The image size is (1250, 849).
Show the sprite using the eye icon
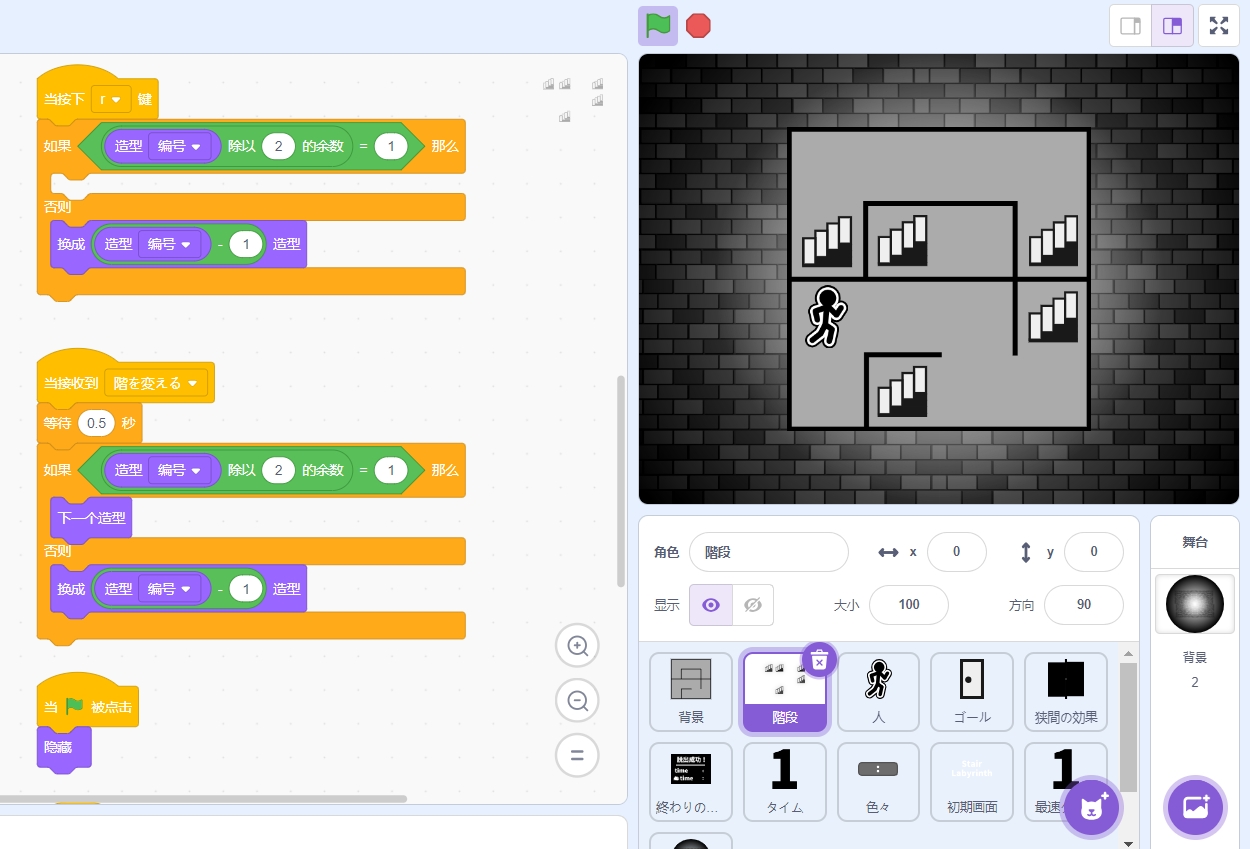(711, 605)
